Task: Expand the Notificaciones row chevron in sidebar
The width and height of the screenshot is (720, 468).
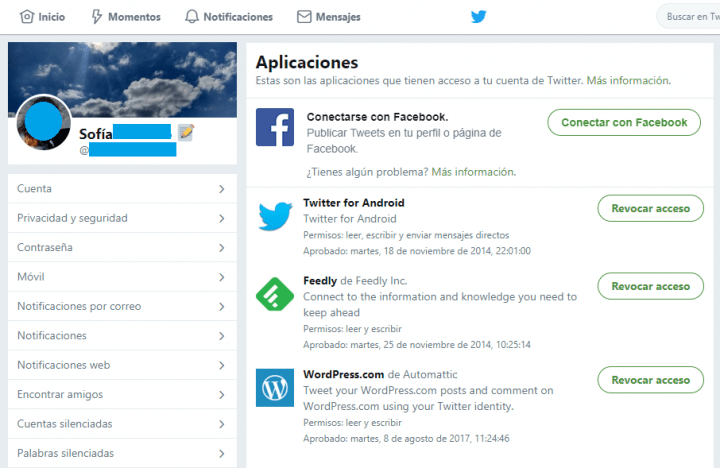Action: [222, 336]
